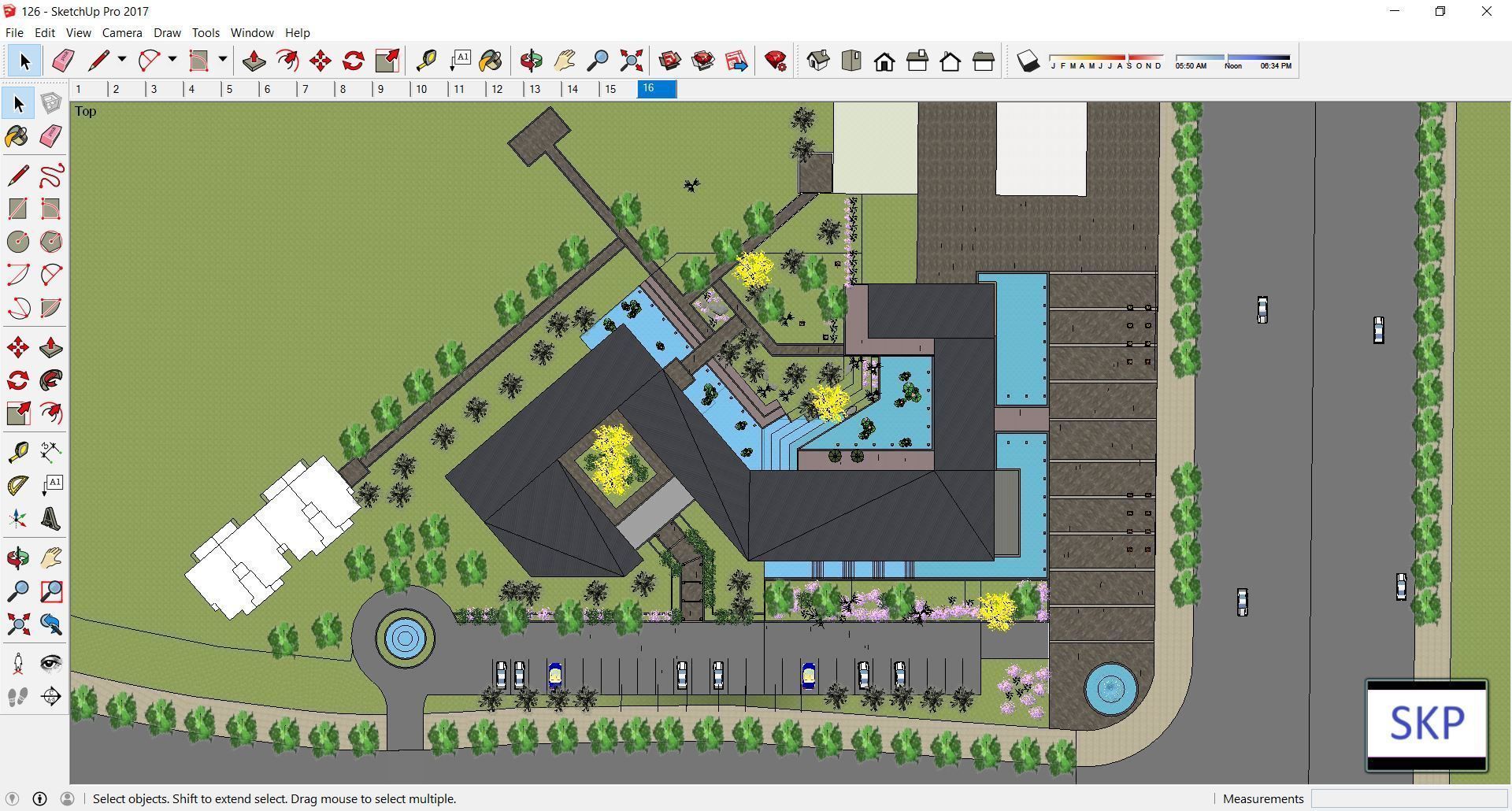The width and height of the screenshot is (1512, 811).
Task: Open Extension Manager ruby icon
Action: click(x=776, y=61)
